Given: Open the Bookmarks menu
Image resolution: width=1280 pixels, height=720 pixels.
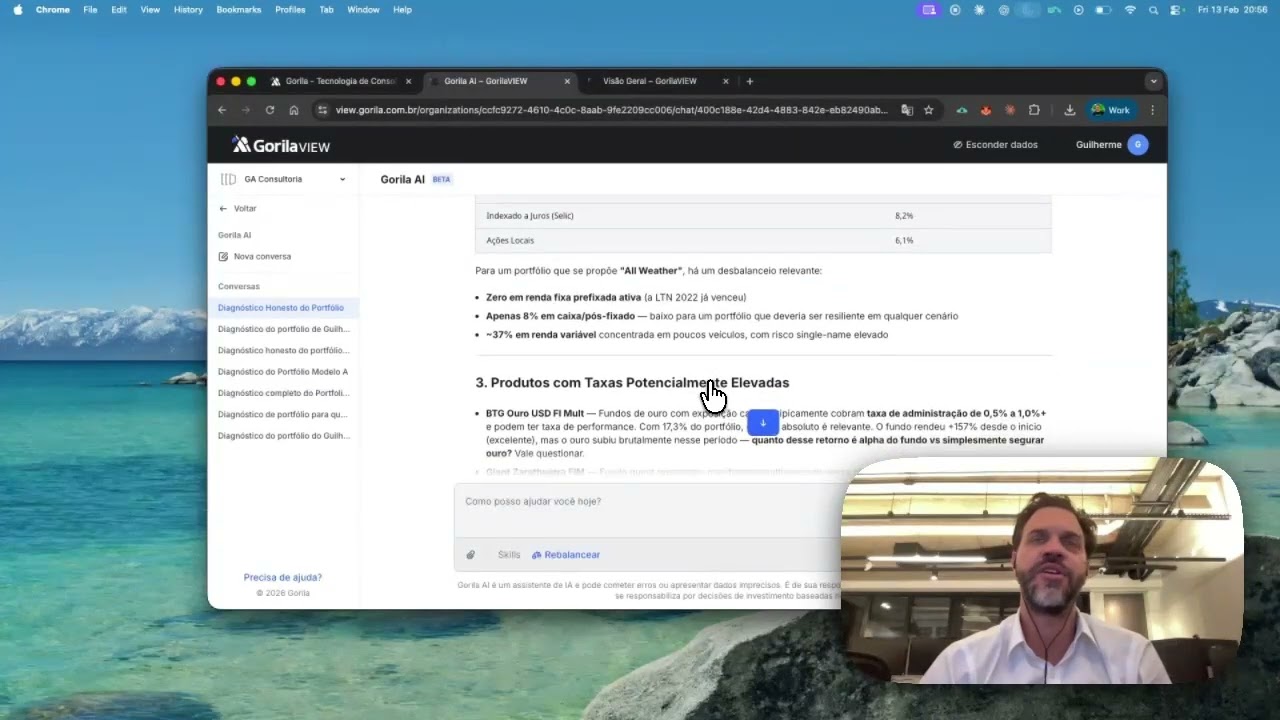Looking at the screenshot, I should coord(239,10).
